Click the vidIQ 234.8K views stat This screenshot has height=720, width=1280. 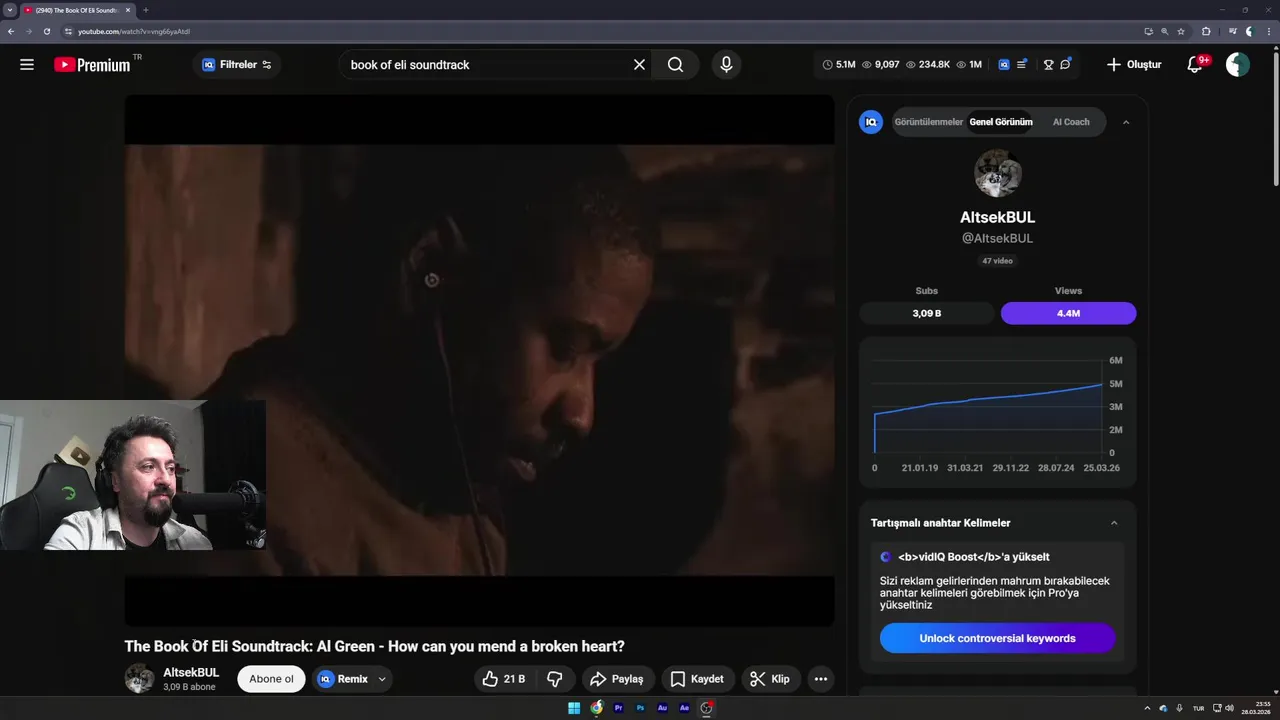[x=928, y=65]
